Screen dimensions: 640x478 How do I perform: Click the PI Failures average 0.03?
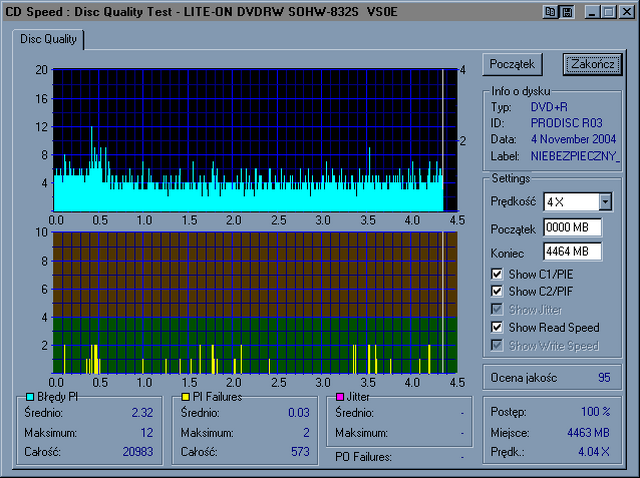point(299,413)
